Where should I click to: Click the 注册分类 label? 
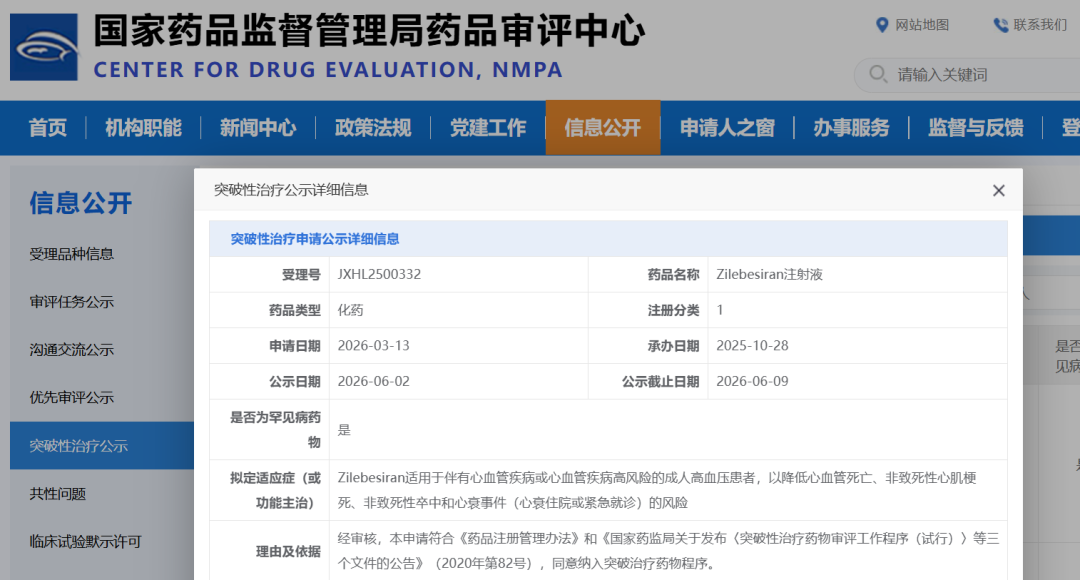(673, 311)
